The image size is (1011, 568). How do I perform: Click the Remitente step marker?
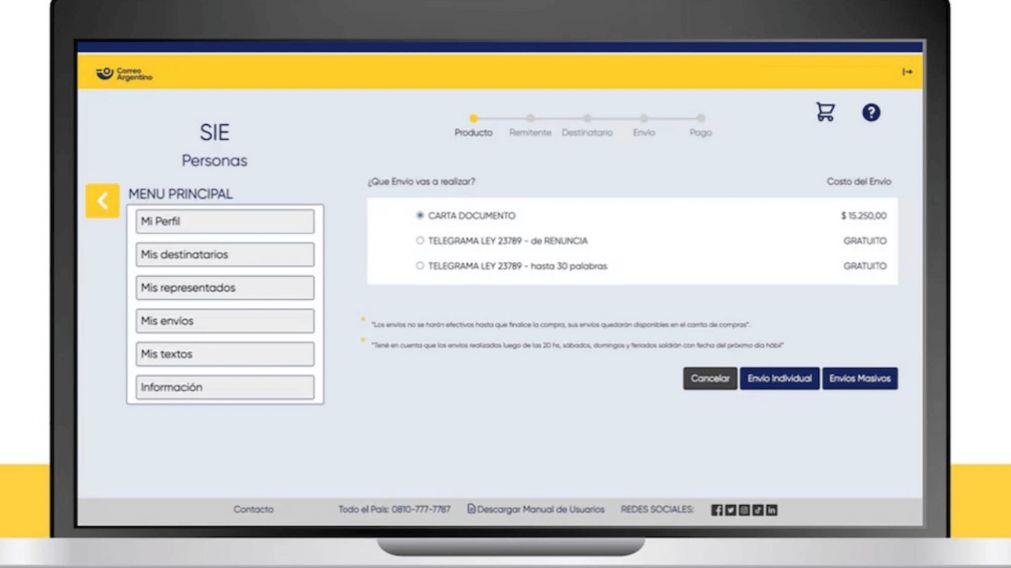[530, 119]
